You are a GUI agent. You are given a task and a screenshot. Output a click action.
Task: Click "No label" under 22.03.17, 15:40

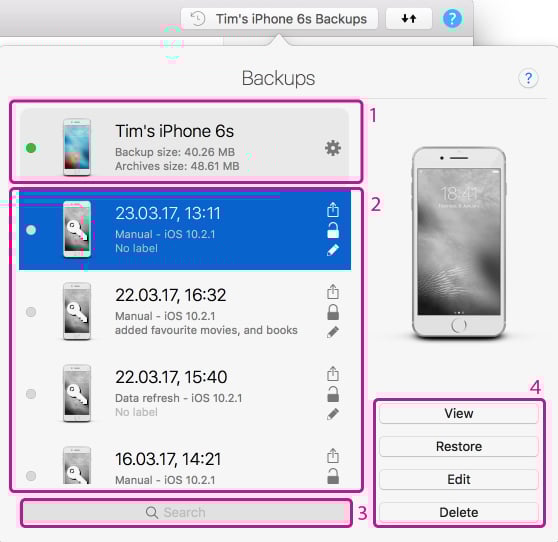coord(136,412)
